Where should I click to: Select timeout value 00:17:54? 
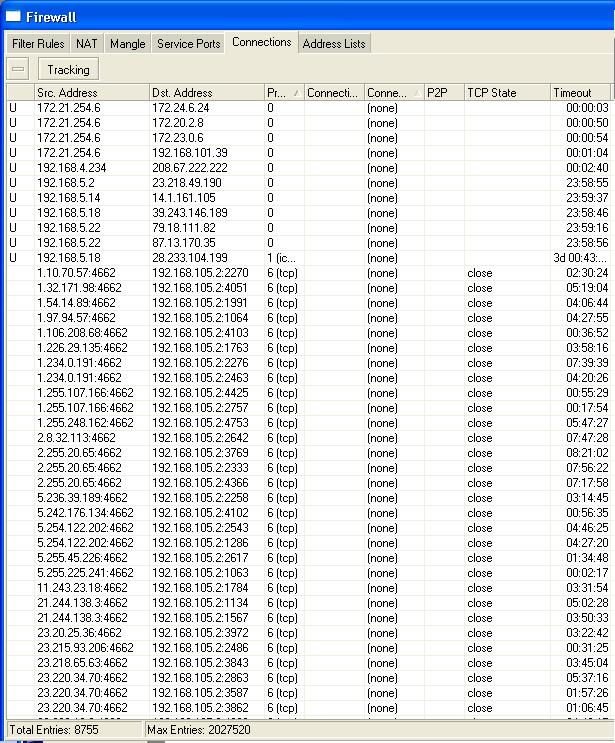(587, 408)
